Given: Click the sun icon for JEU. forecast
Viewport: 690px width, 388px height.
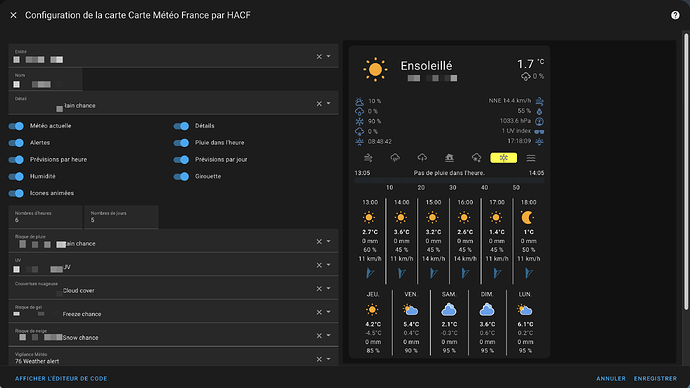Looking at the screenshot, I should click(372, 310).
